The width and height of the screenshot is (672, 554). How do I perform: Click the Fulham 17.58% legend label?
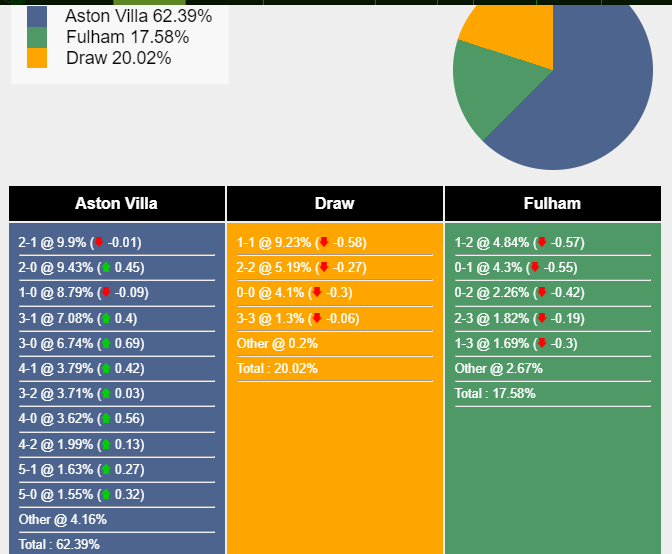coord(127,37)
